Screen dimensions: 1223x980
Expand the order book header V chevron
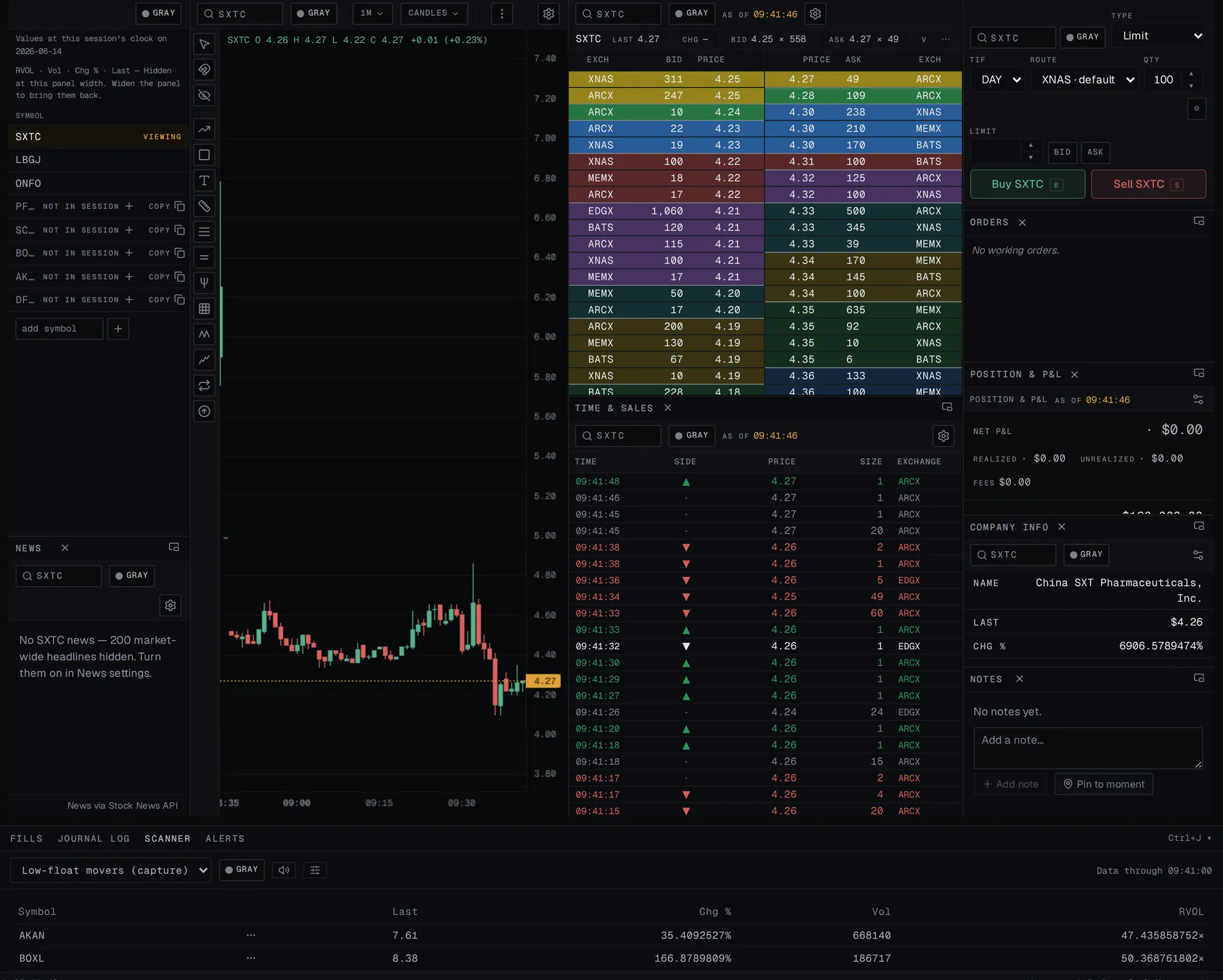(923, 40)
